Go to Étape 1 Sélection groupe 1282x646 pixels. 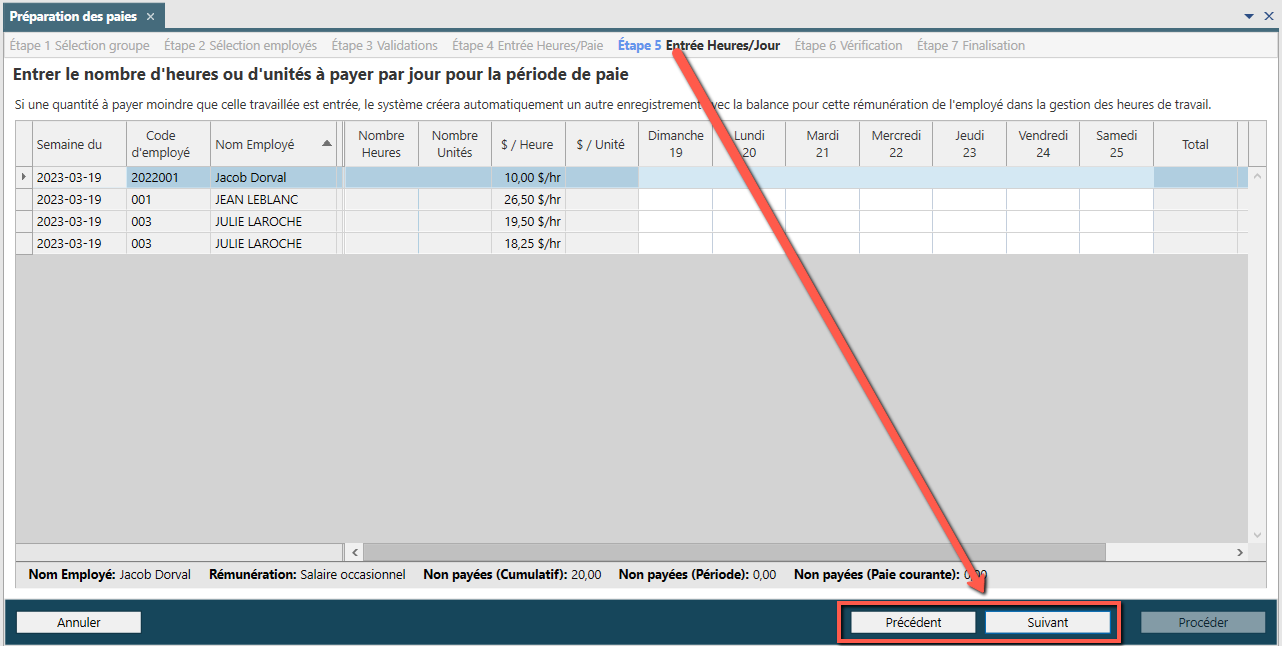pos(79,45)
